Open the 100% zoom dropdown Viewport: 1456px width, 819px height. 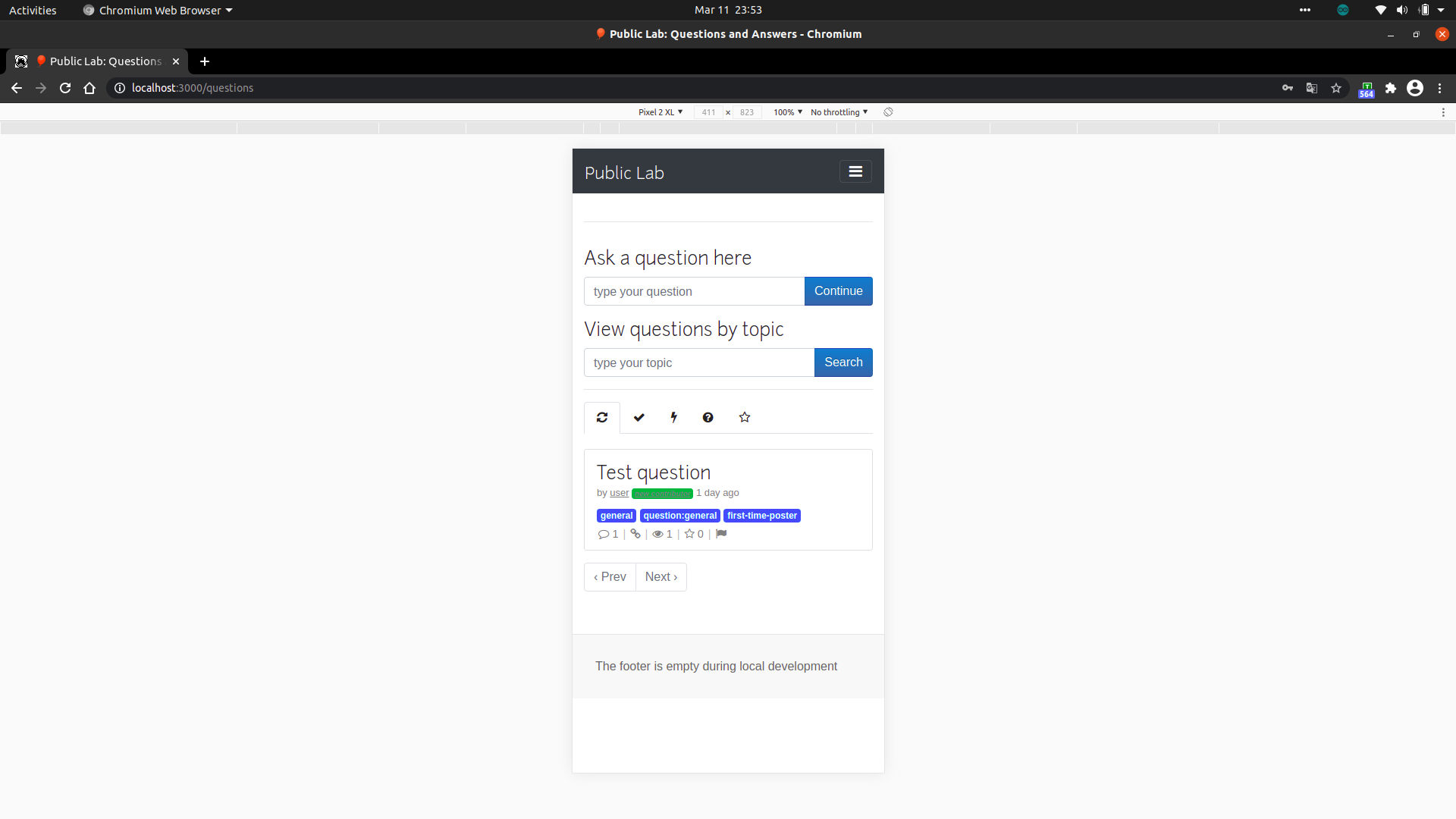(787, 112)
